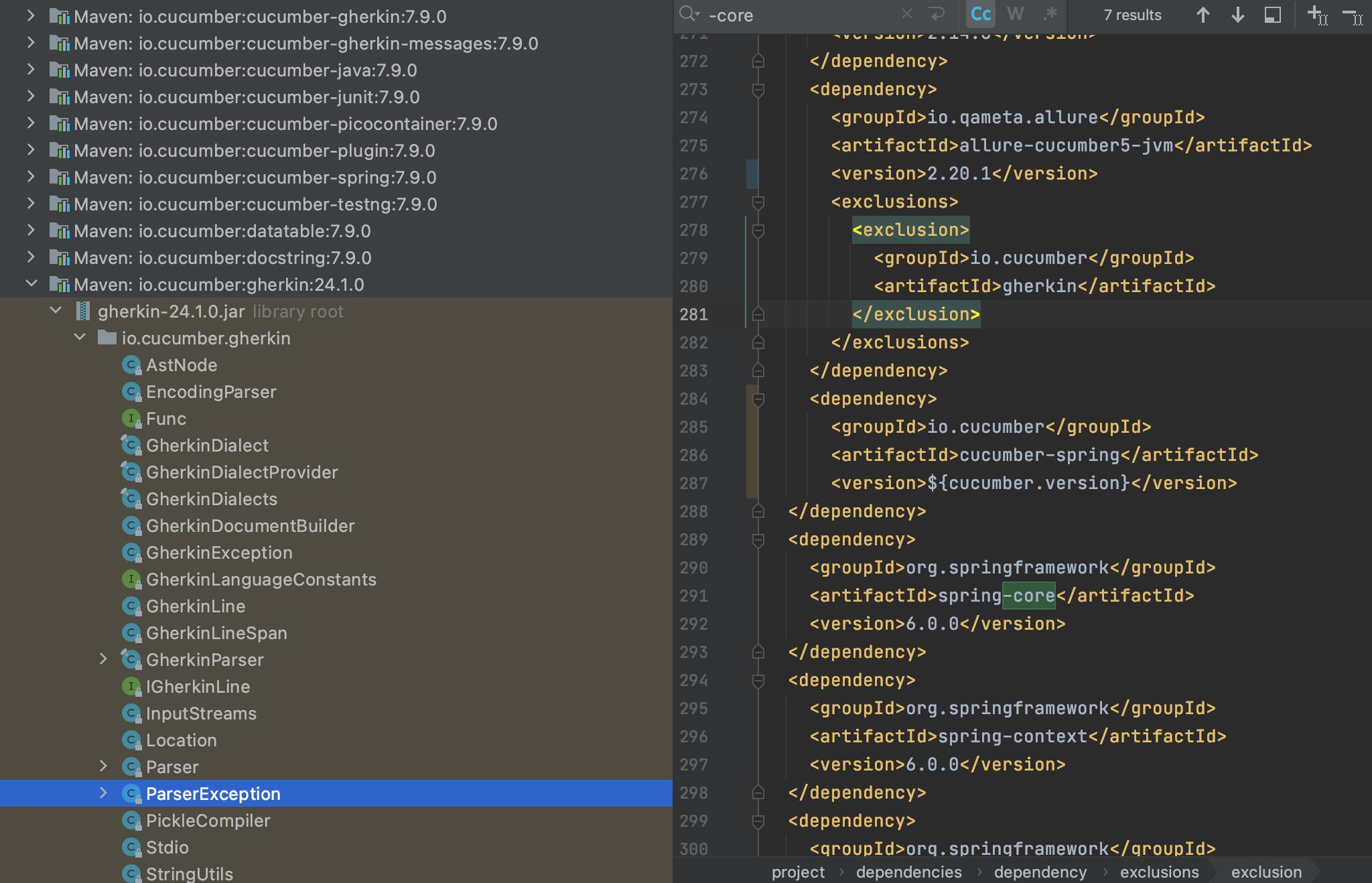The width and height of the screenshot is (1372, 883).
Task: Collapse Maven io.cucumber:gherkin:24.1.0 library node
Action: tap(31, 284)
